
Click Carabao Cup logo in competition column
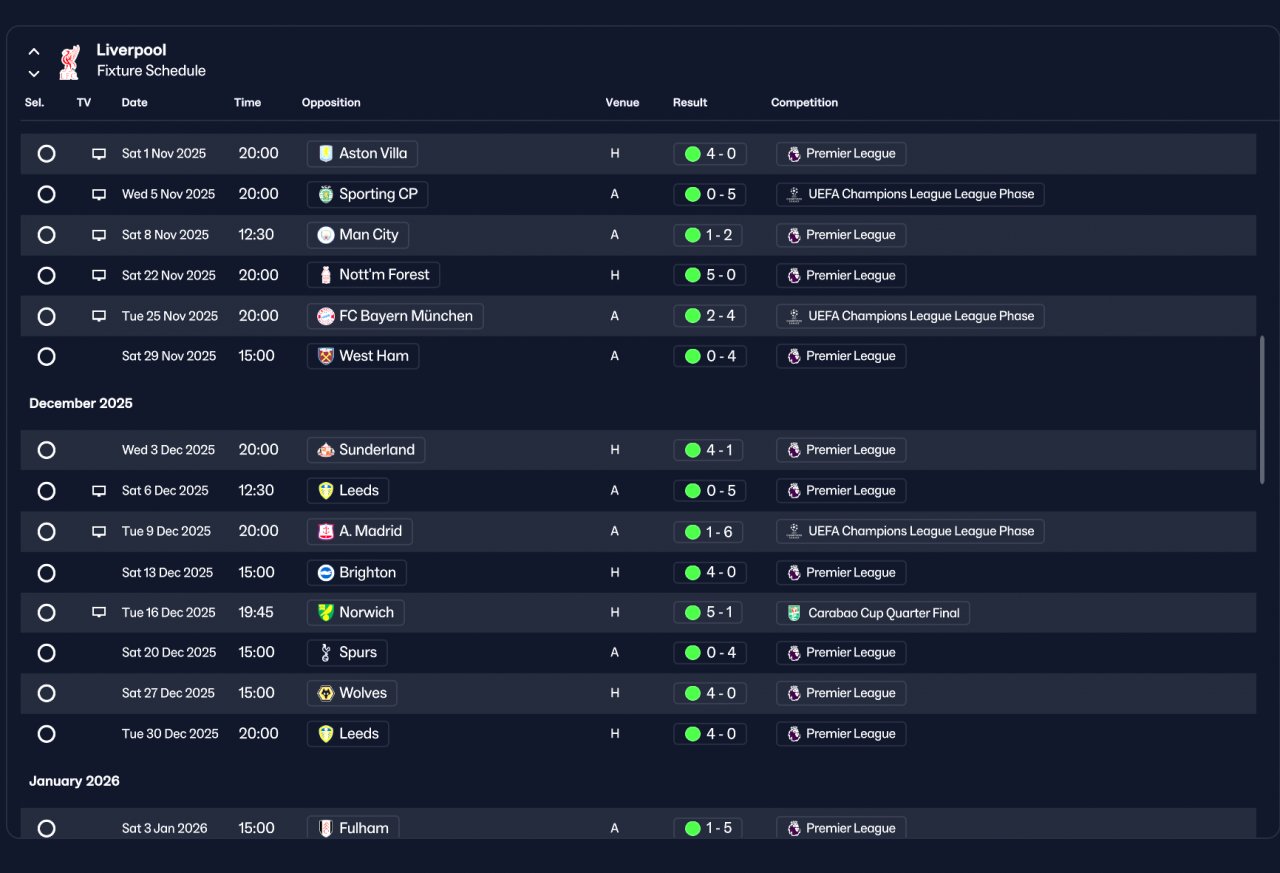pos(794,613)
